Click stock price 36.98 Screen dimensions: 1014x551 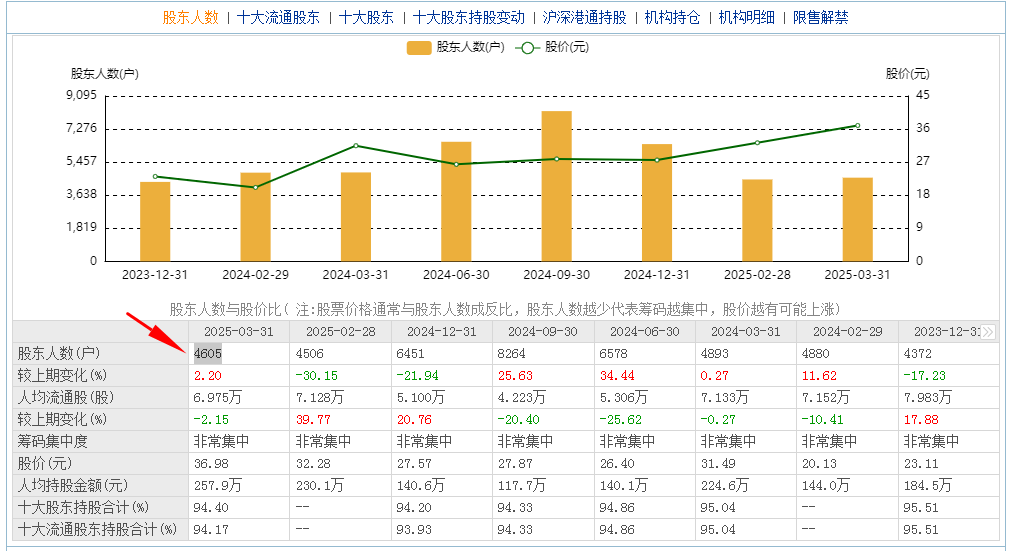[211, 464]
